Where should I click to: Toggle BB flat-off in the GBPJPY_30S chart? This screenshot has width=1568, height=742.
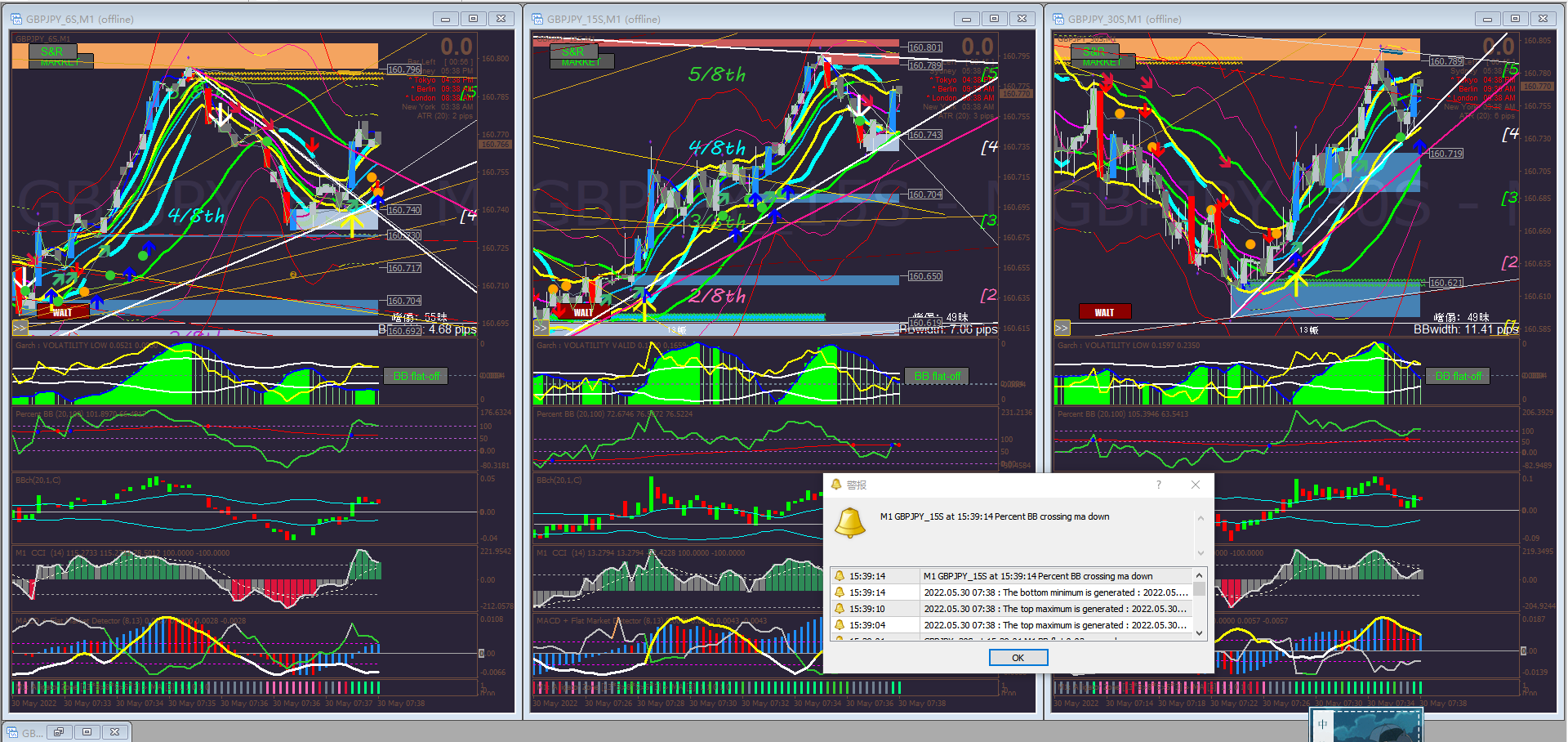click(1458, 377)
